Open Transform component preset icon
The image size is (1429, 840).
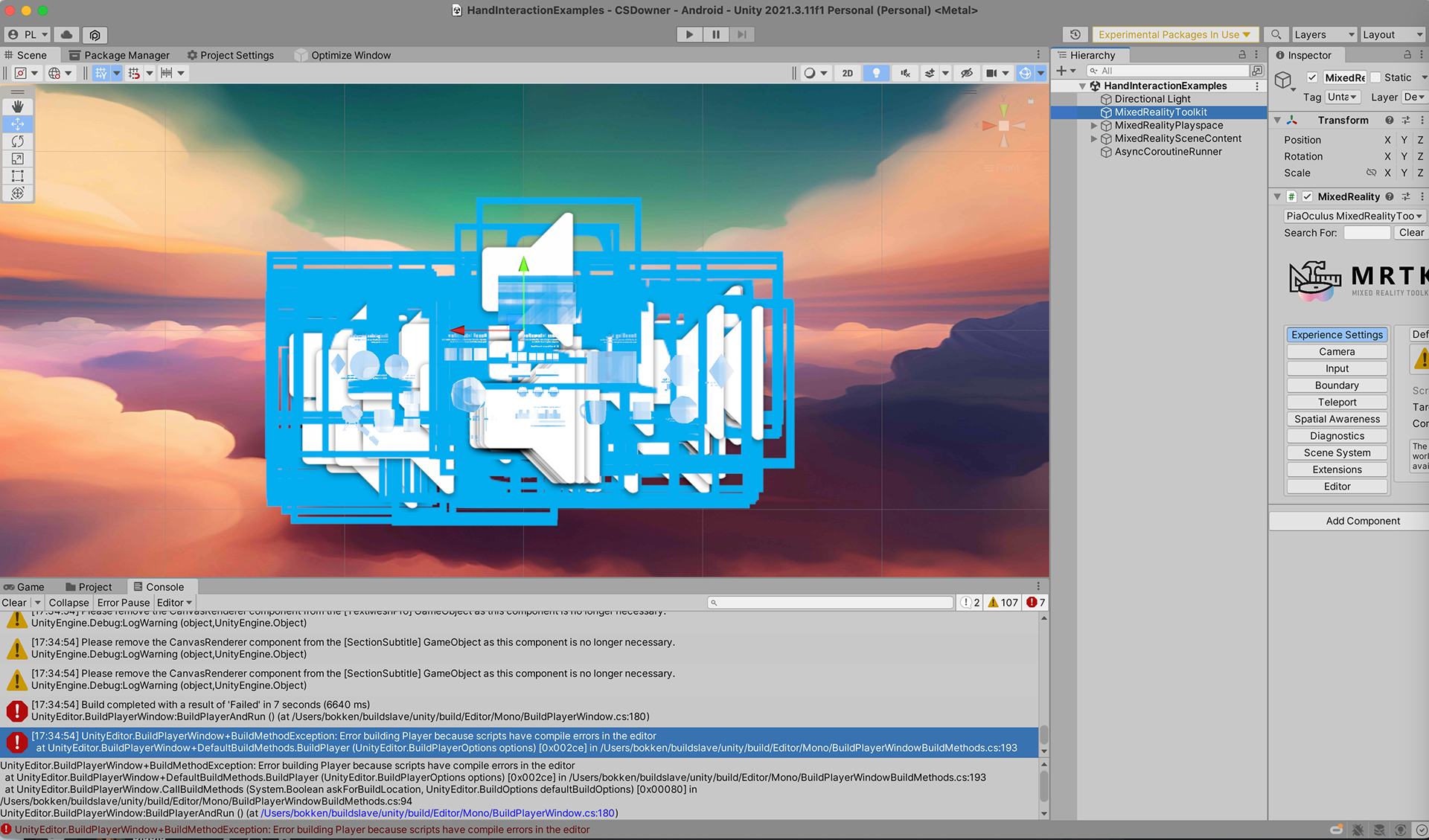pos(1406,120)
